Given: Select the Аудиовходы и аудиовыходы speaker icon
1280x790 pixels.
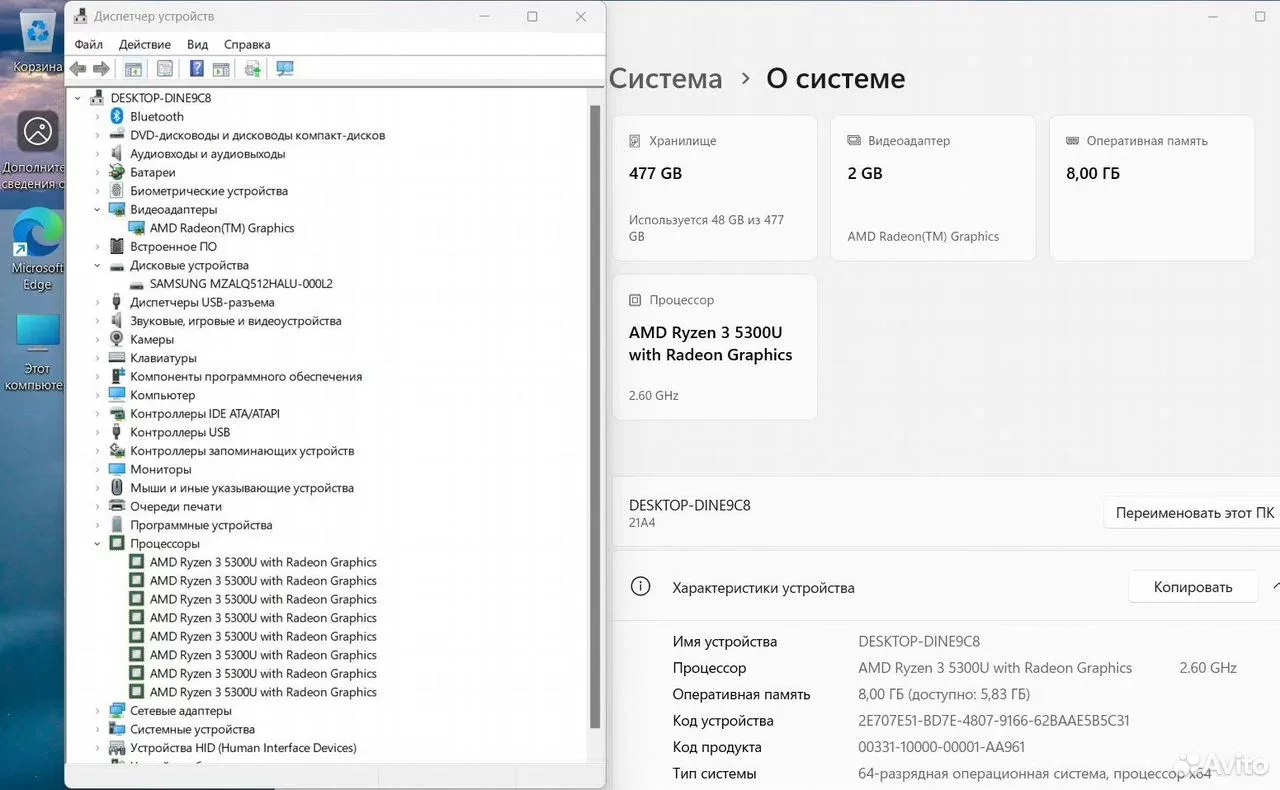Looking at the screenshot, I should point(117,154).
